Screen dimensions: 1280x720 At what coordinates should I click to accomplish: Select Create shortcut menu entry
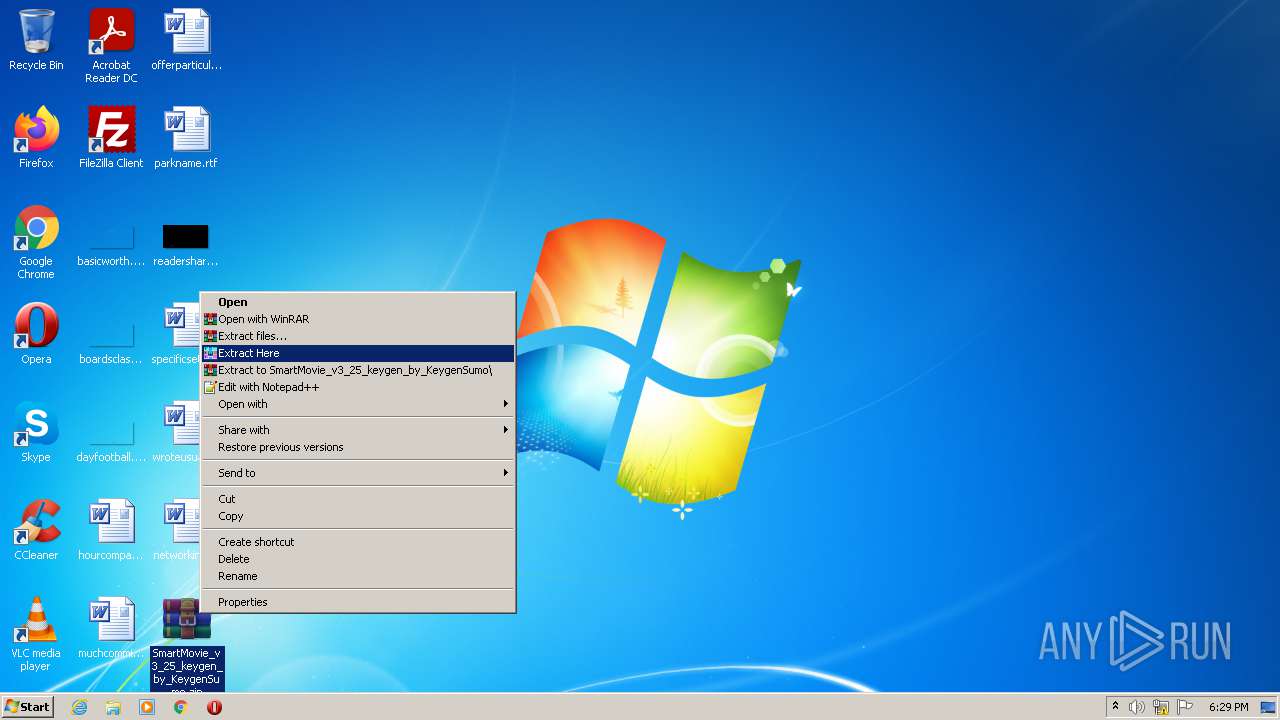tap(358, 542)
